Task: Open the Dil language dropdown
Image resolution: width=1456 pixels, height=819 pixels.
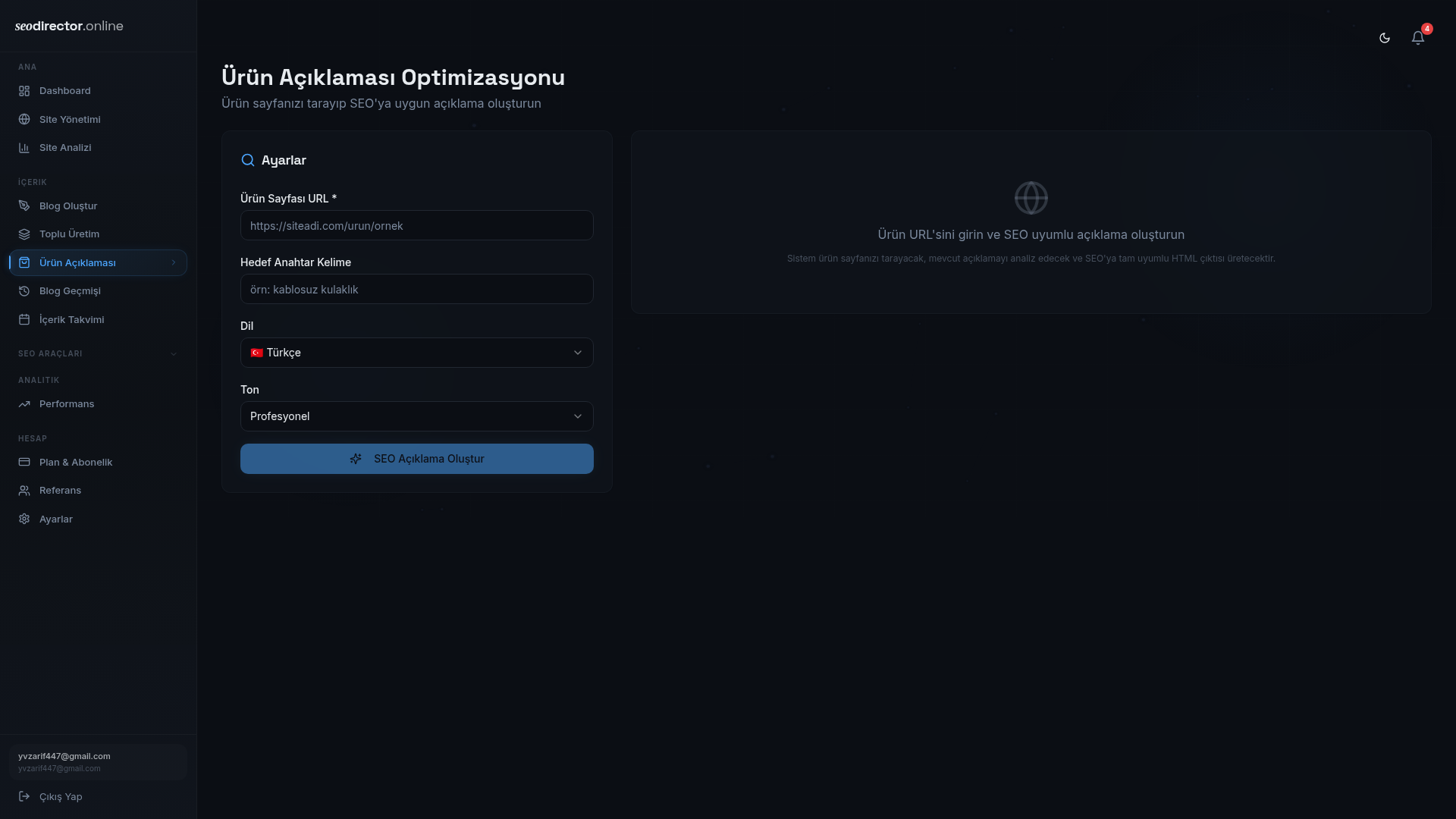Action: coord(416,353)
